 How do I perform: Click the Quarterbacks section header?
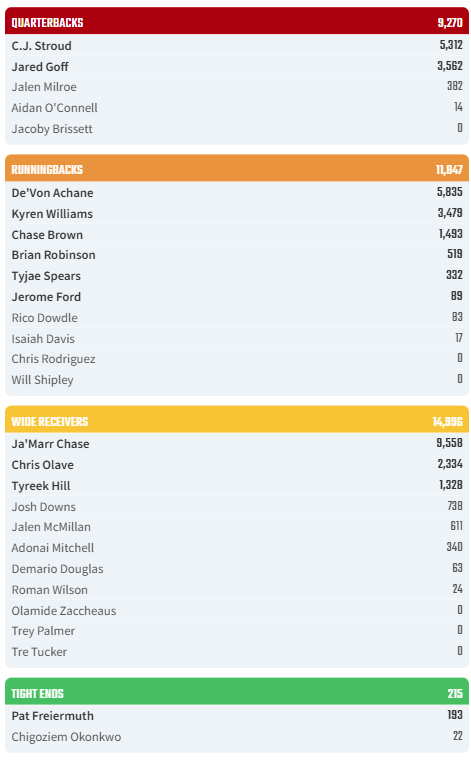pyautogui.click(x=237, y=21)
